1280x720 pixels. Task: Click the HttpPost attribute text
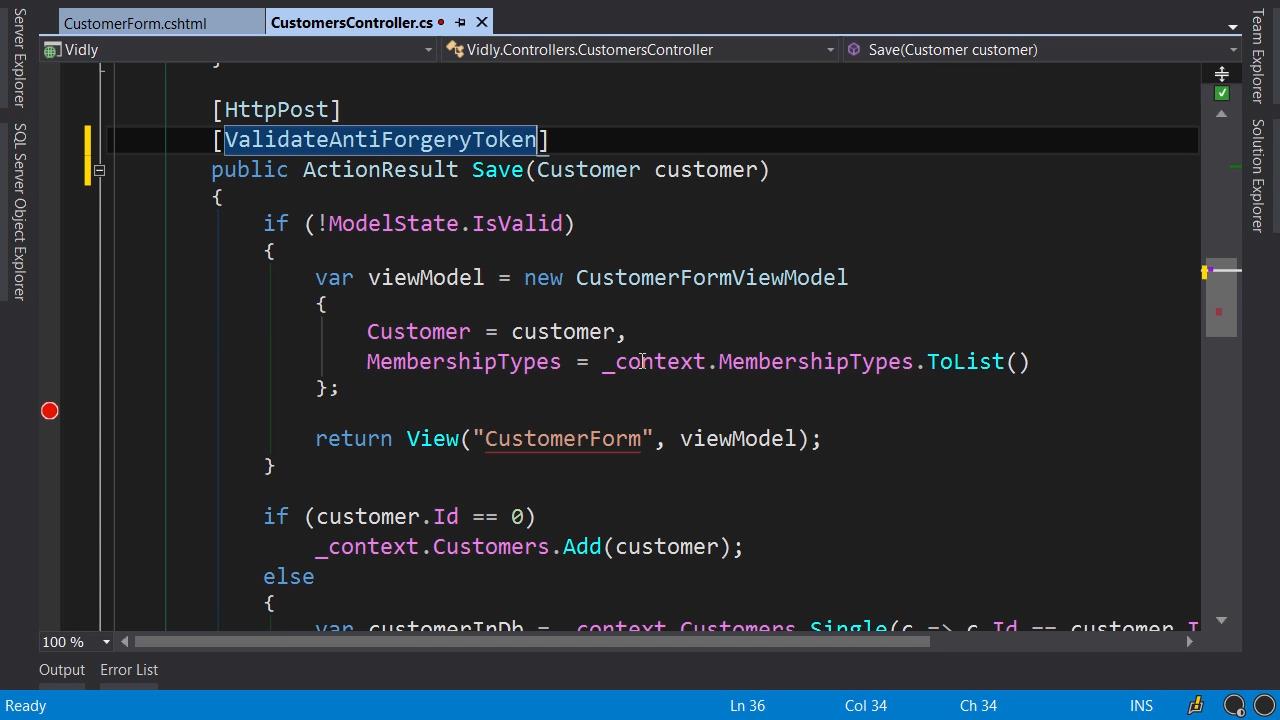[276, 110]
